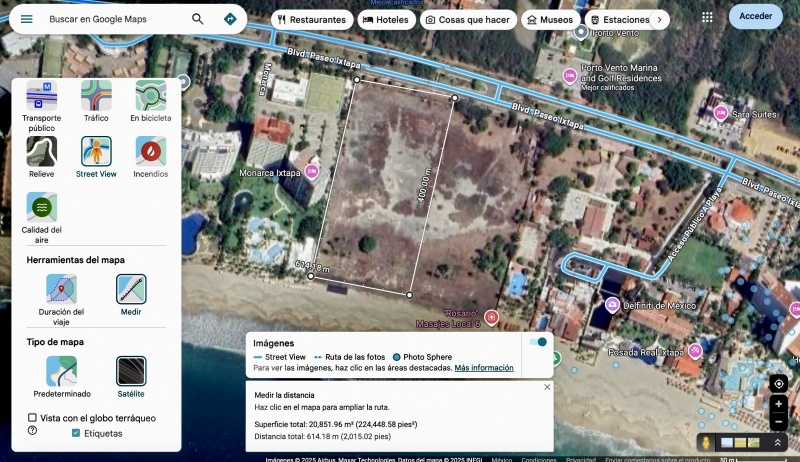
Task: Select the Restaurantes category chip
Action: 312,19
